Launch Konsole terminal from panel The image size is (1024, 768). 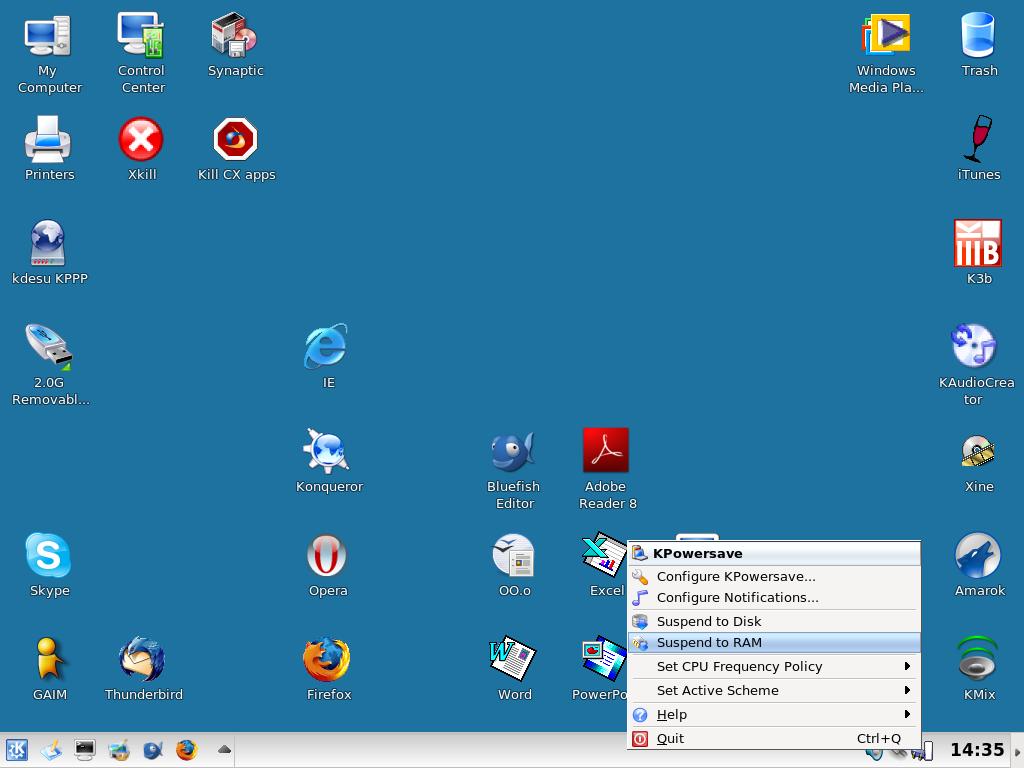pyautogui.click(x=85, y=750)
